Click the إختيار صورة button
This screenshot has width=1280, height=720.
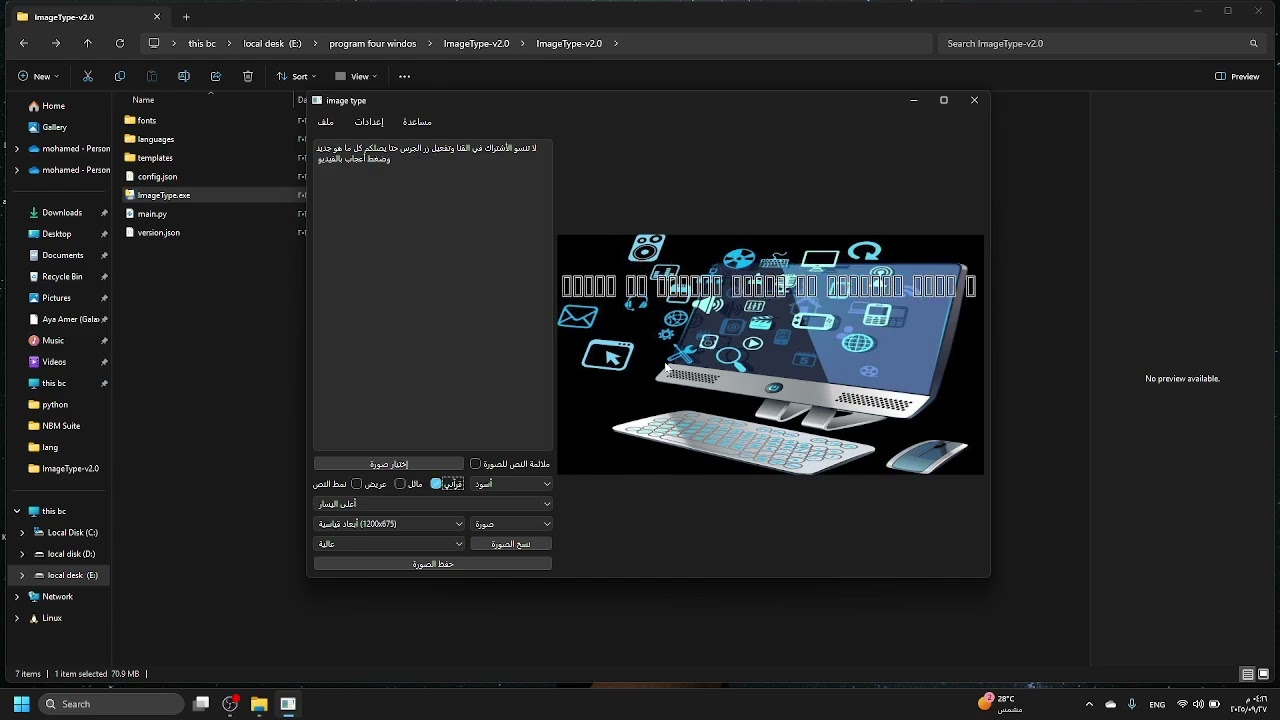[389, 464]
